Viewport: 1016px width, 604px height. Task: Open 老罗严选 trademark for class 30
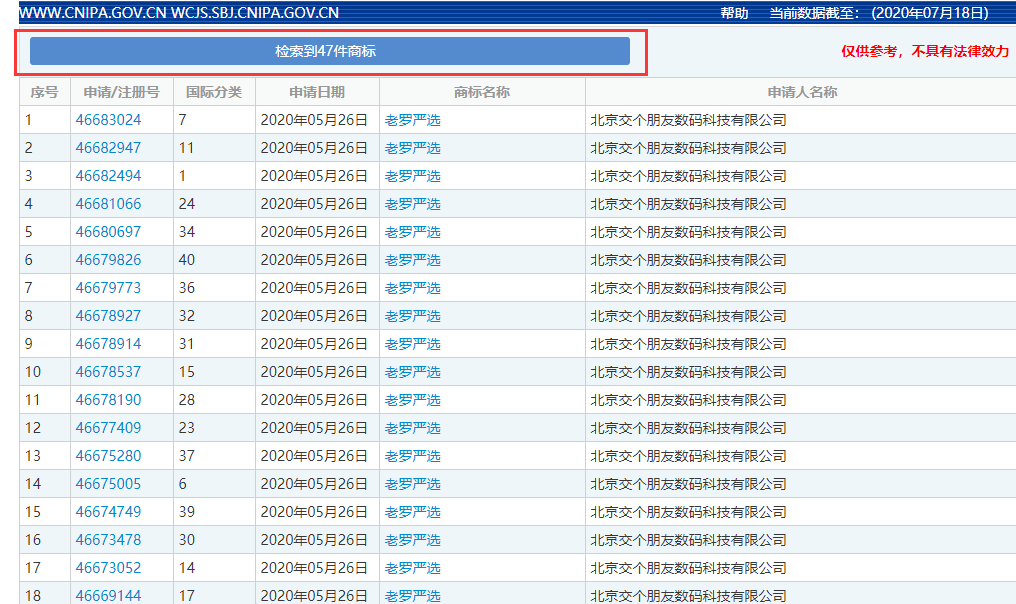tap(413, 540)
